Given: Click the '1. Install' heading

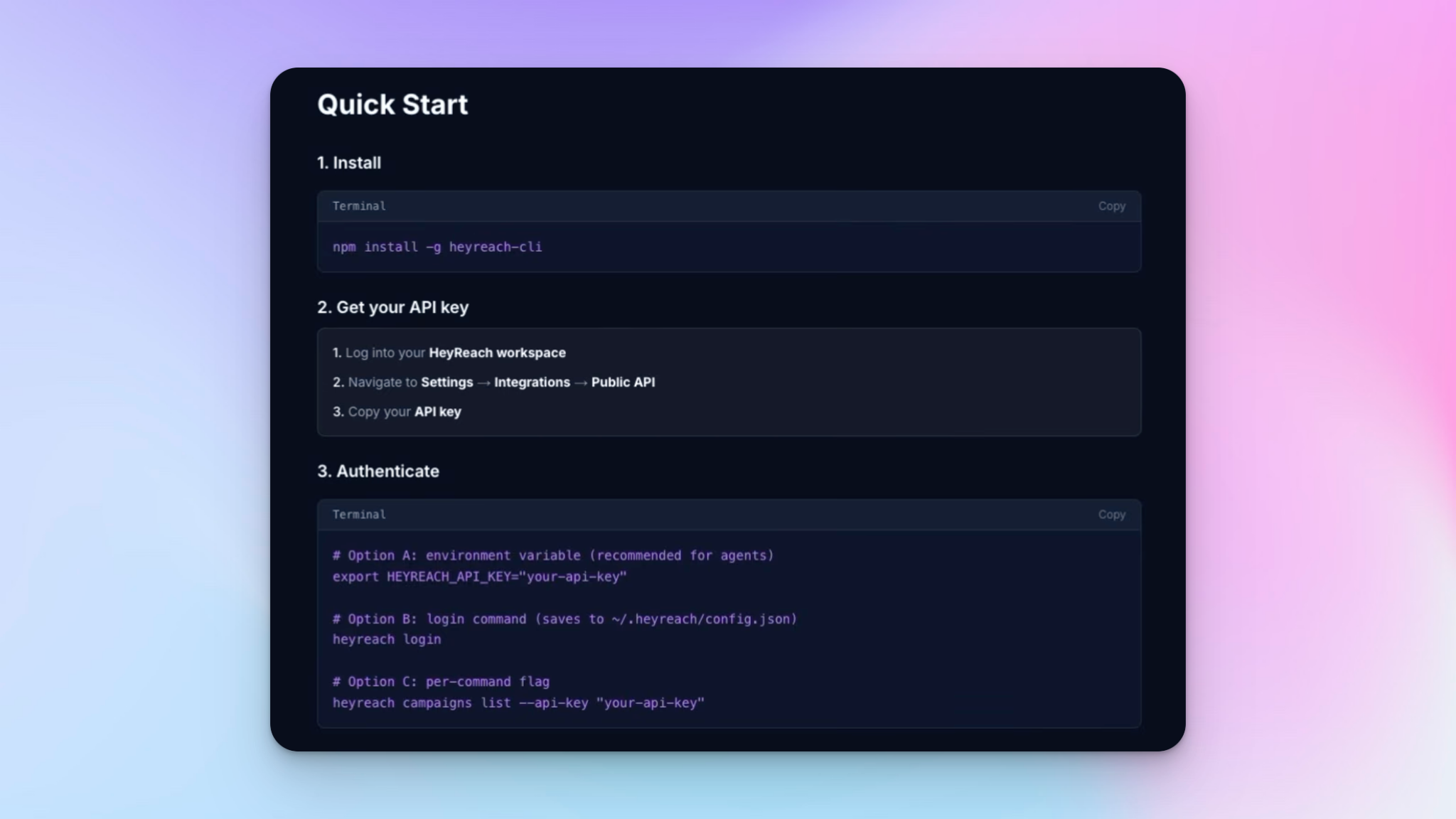Looking at the screenshot, I should 349,163.
